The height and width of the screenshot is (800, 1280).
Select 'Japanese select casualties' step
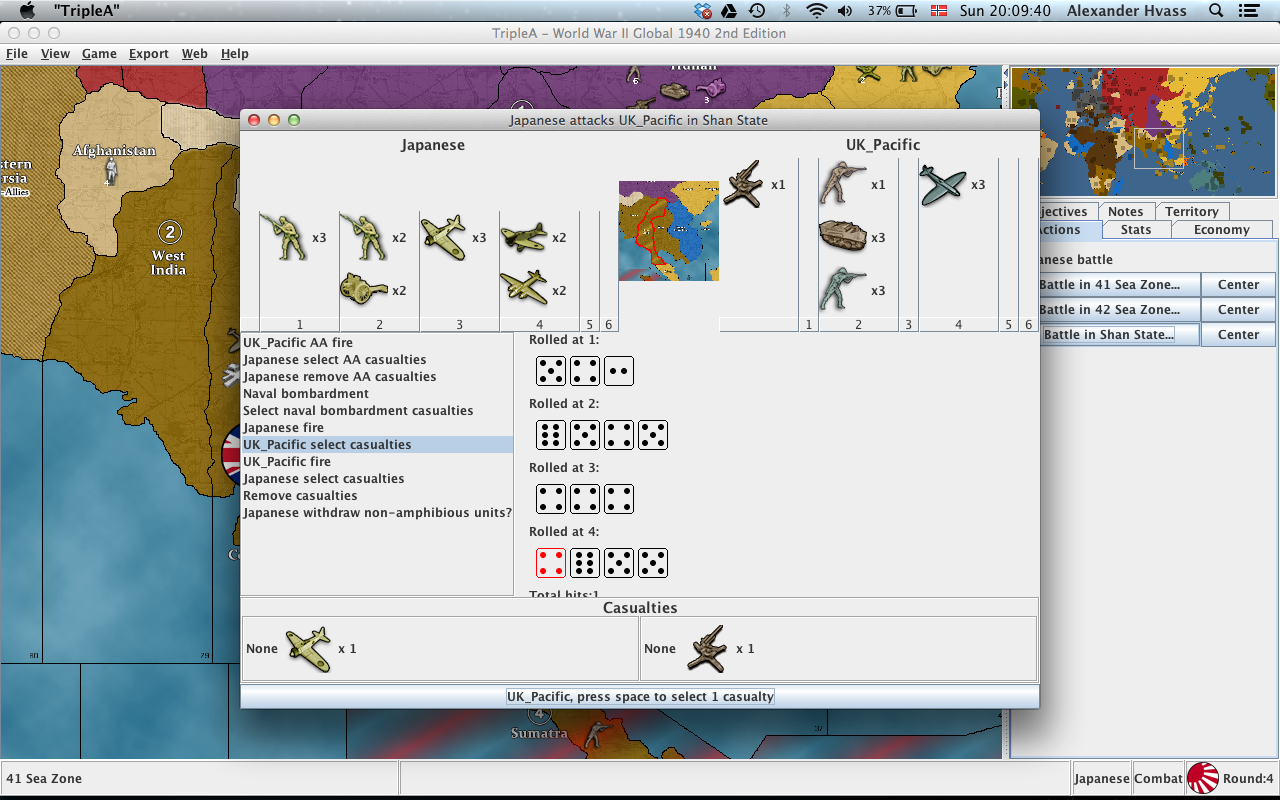tap(377, 478)
